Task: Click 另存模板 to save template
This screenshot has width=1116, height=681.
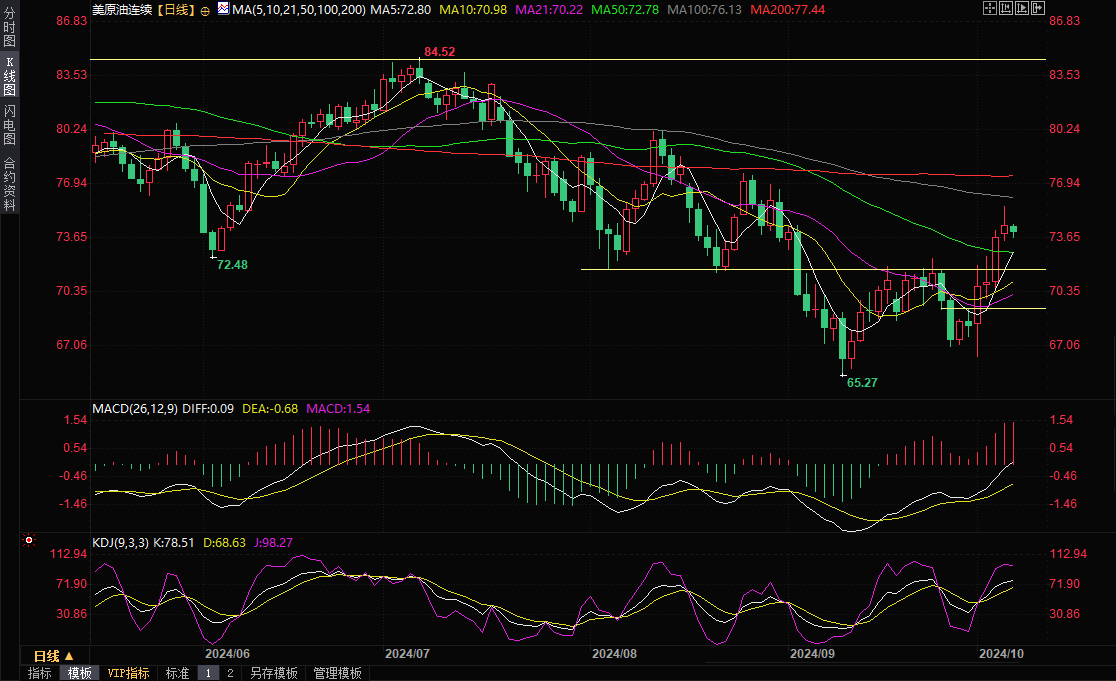Action: coord(274,673)
